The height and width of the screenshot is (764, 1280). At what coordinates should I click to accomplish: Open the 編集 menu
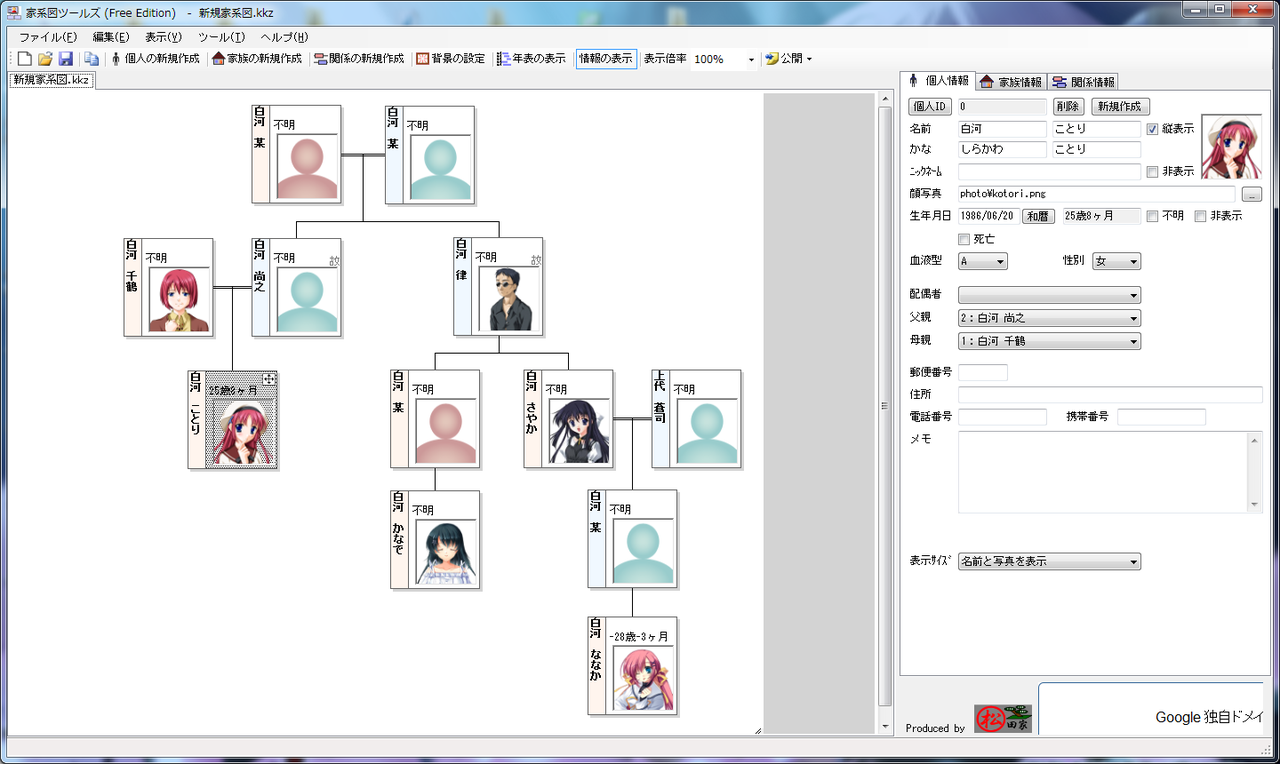click(x=111, y=37)
